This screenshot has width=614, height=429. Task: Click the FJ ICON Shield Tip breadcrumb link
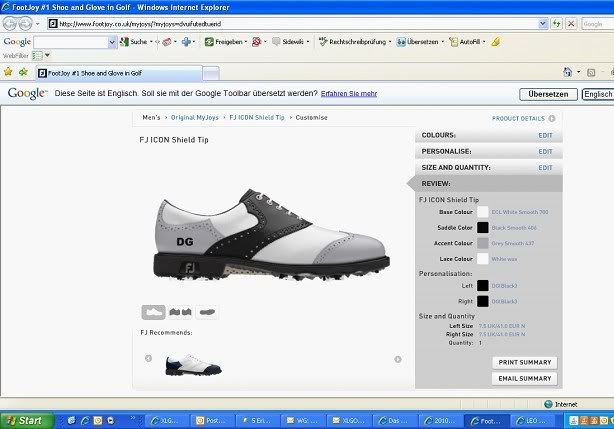(x=257, y=117)
